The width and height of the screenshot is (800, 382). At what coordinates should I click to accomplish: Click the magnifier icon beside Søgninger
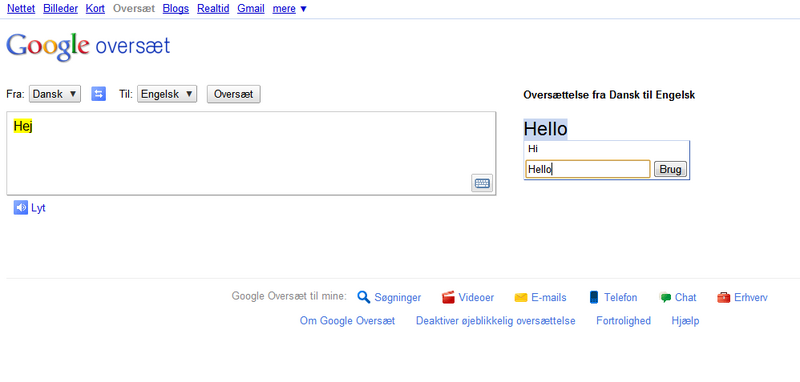(x=363, y=297)
